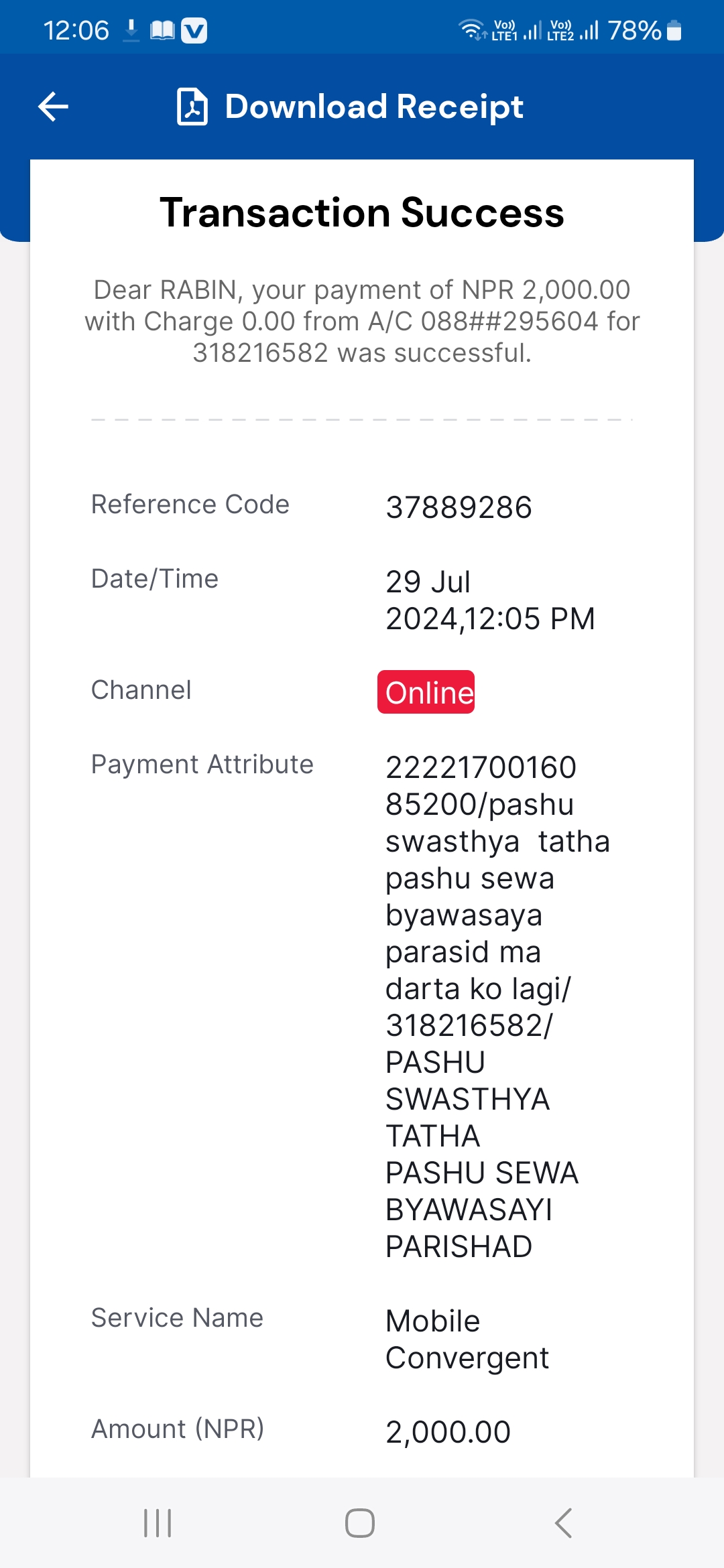The image size is (724, 1568).
Task: Tap the V app notification icon
Action: [194, 31]
